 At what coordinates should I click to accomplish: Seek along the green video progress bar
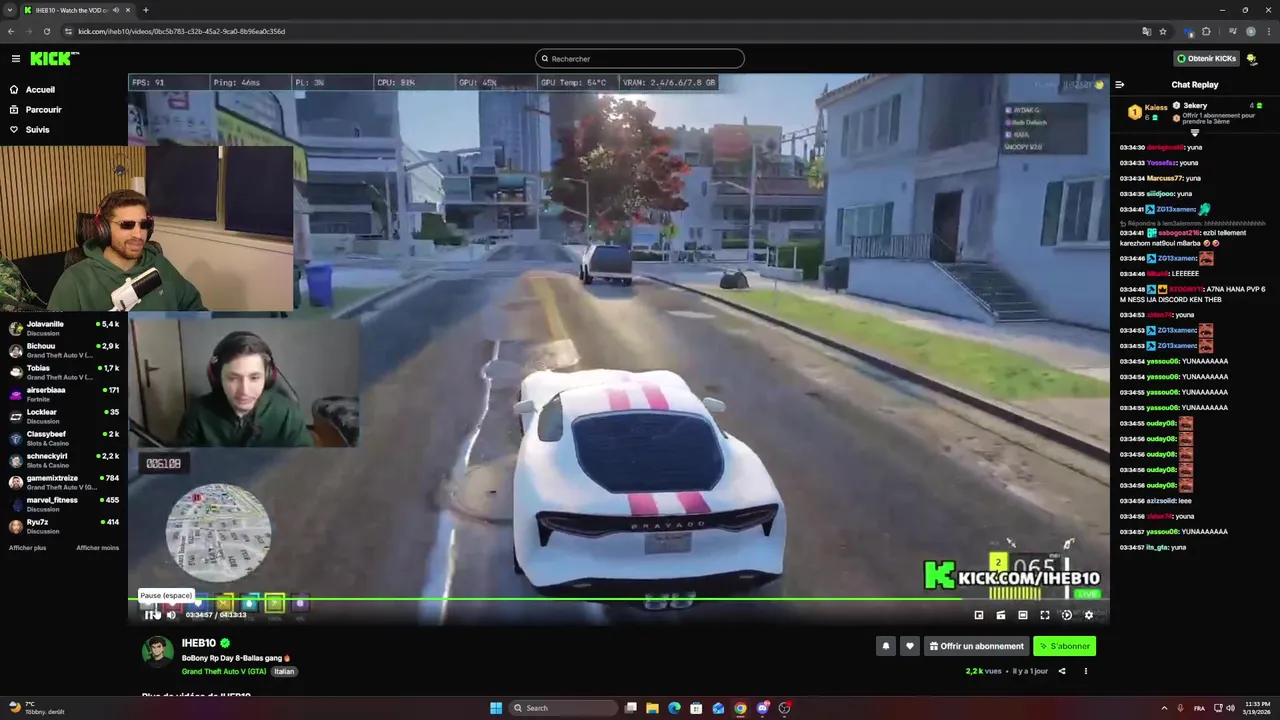618,599
